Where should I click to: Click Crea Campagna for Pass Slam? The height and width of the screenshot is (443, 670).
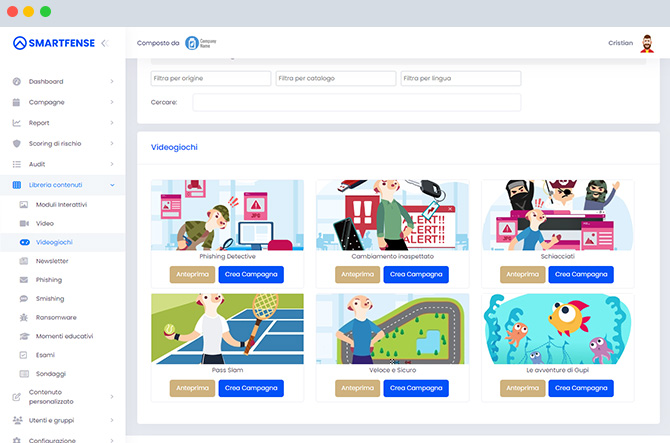coord(251,388)
